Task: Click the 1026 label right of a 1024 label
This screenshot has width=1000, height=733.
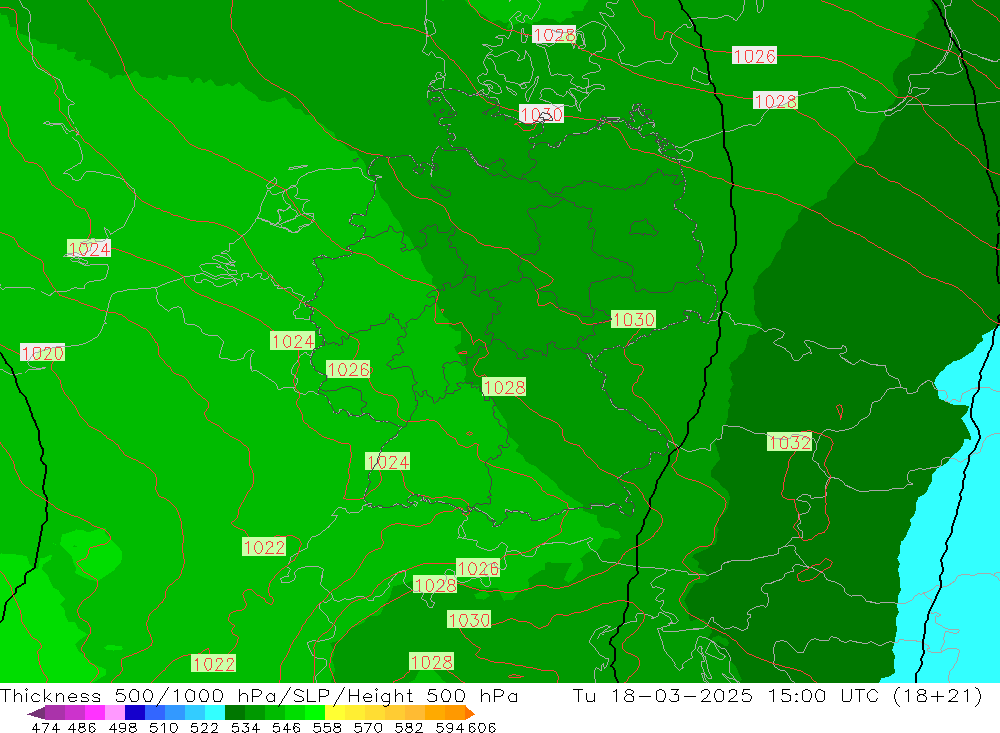Action: click(x=348, y=369)
